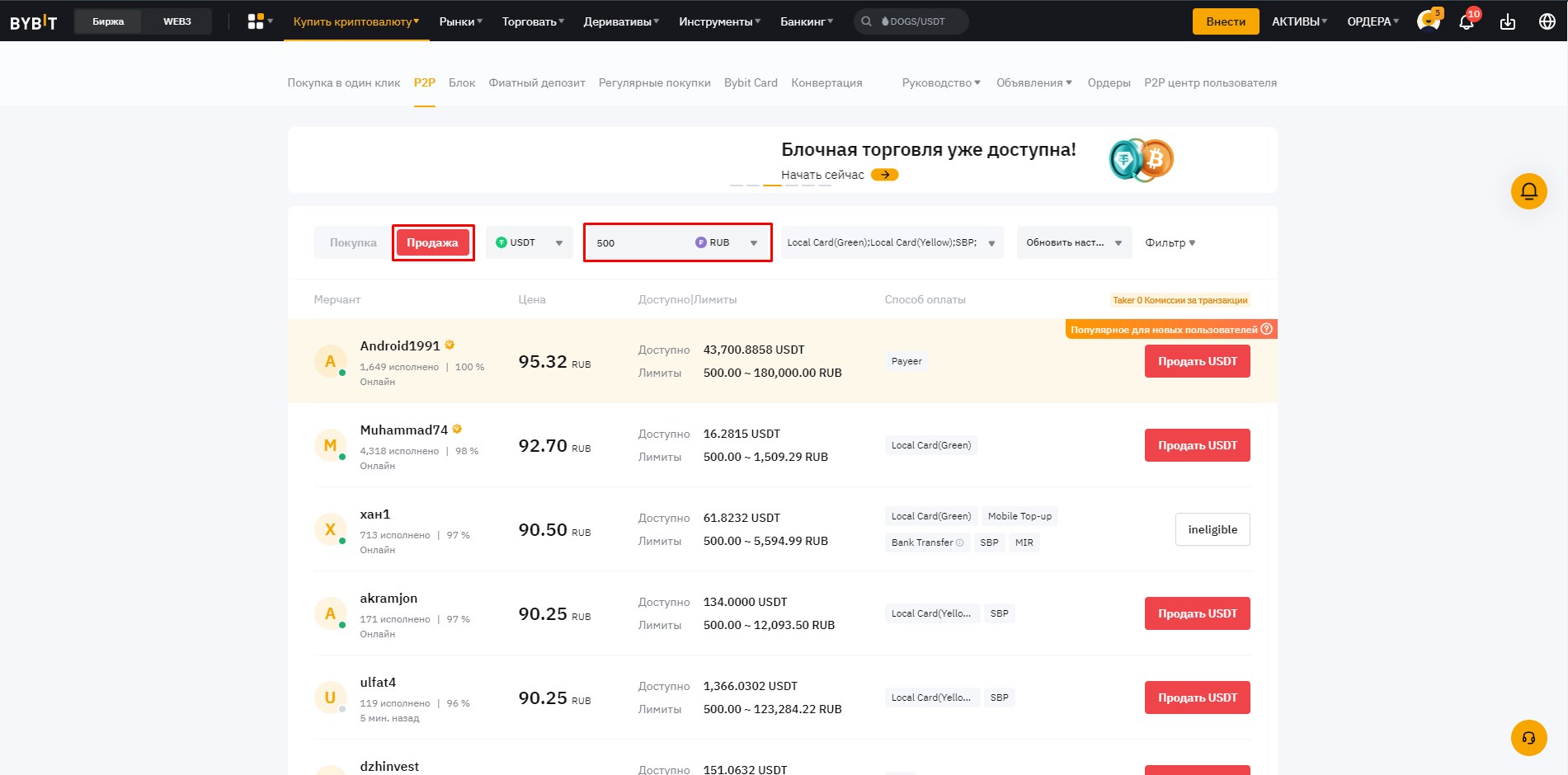
Task: Open the Банкинг menu
Action: click(x=807, y=21)
